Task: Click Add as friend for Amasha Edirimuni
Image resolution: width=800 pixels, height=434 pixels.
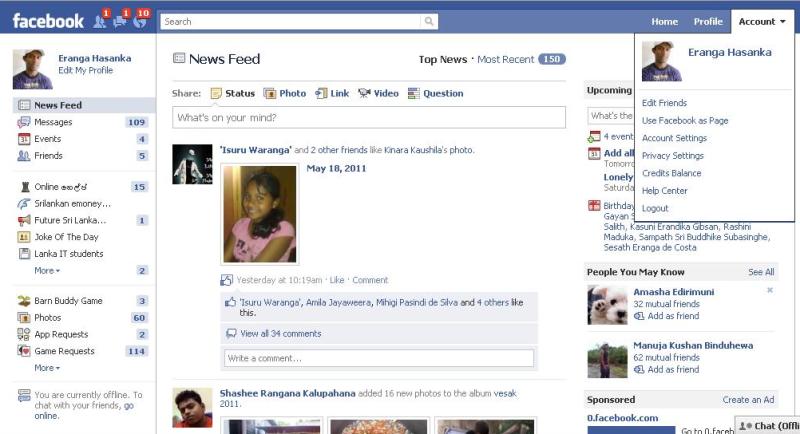Action: (x=673, y=316)
